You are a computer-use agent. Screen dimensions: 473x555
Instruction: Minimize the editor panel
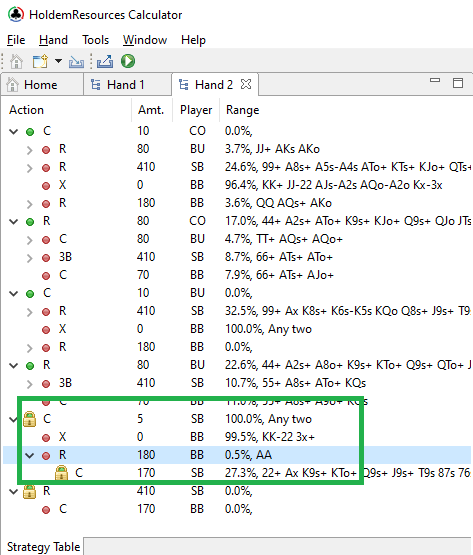pos(435,81)
